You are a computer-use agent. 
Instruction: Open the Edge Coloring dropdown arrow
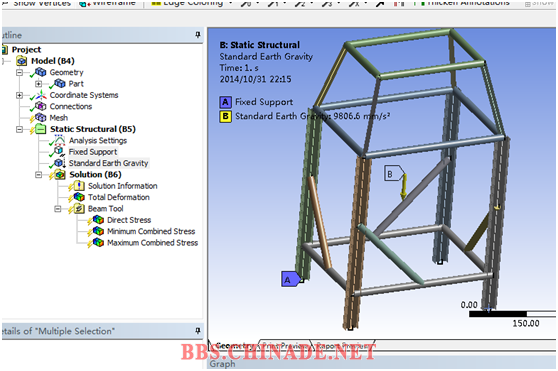(x=231, y=3)
